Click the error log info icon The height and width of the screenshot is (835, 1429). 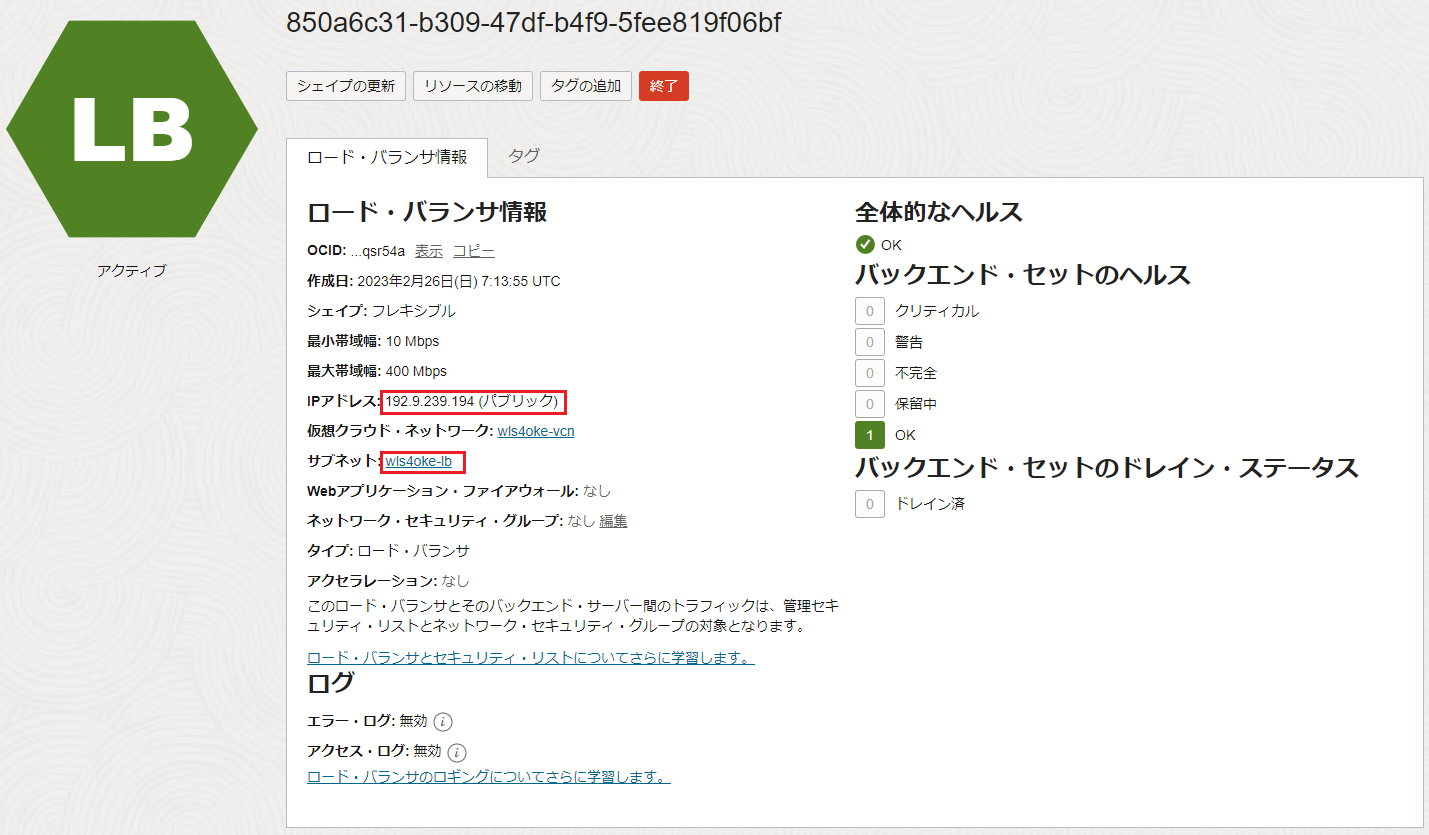tap(444, 721)
